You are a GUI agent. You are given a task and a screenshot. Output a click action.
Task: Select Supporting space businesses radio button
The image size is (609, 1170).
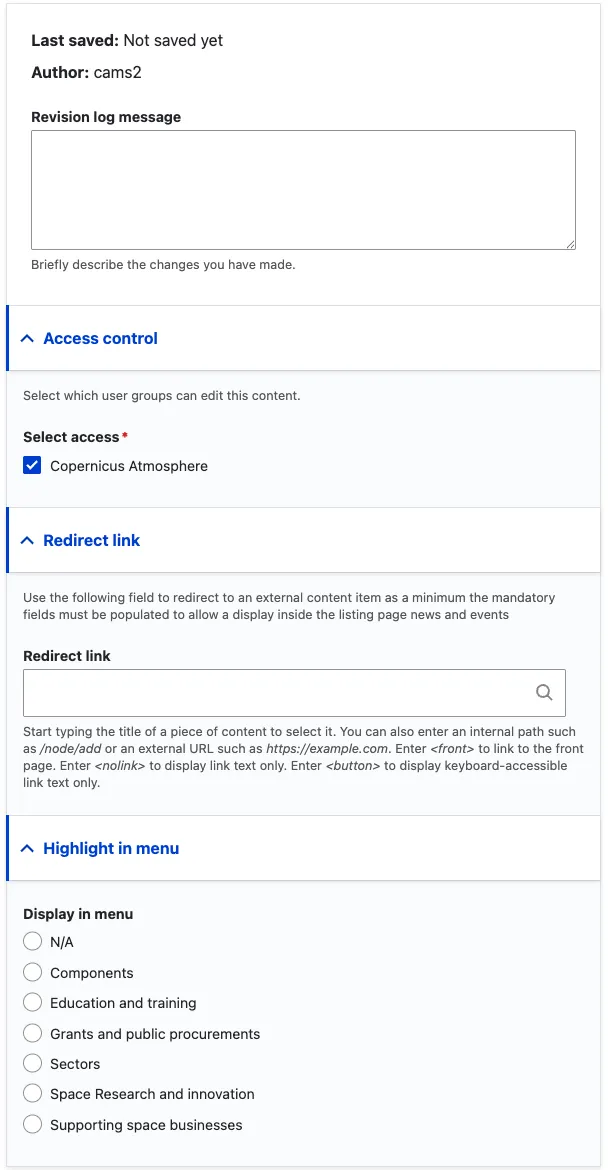point(32,1124)
